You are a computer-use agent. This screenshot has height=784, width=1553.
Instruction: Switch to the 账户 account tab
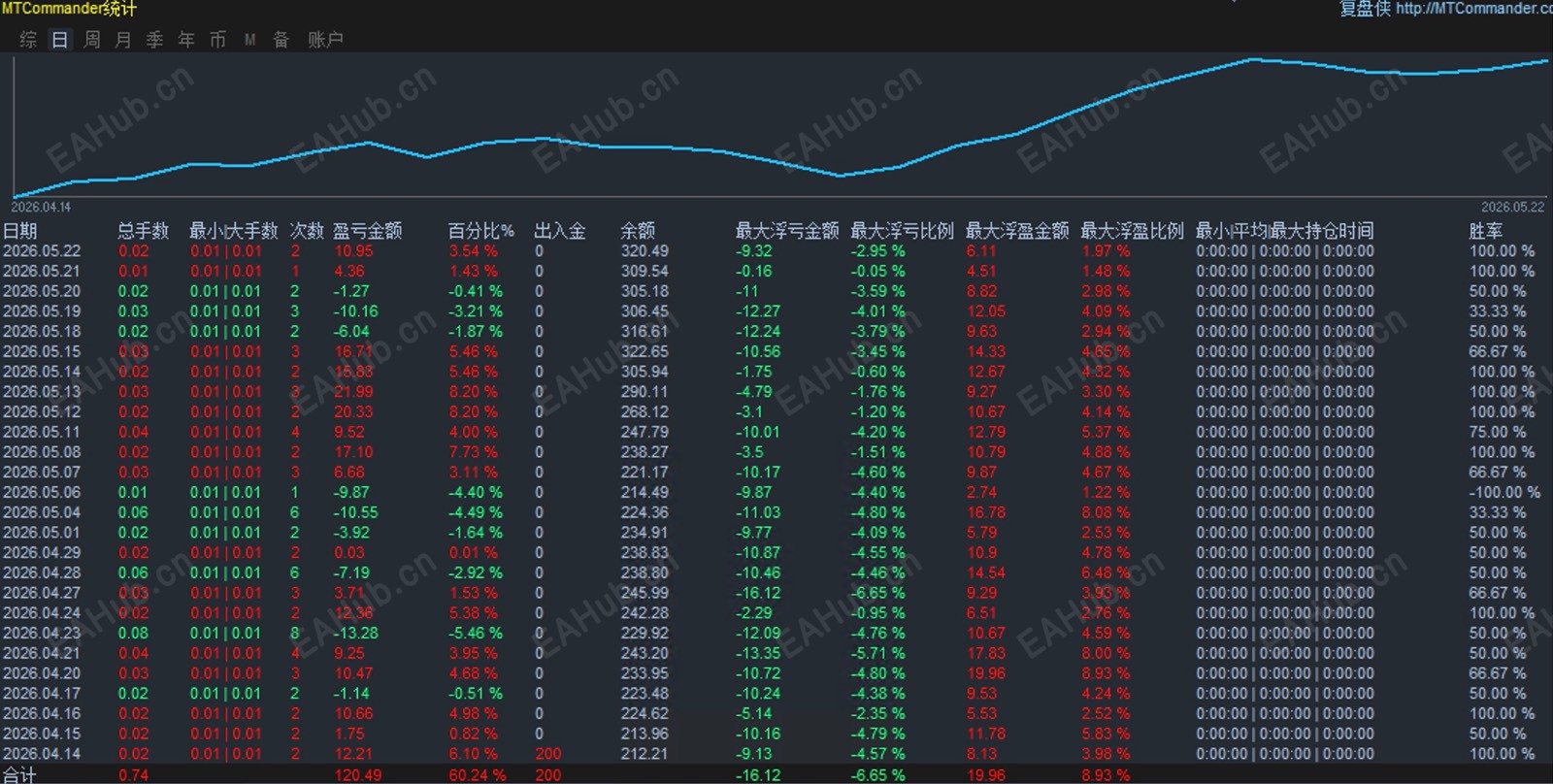coord(325,40)
